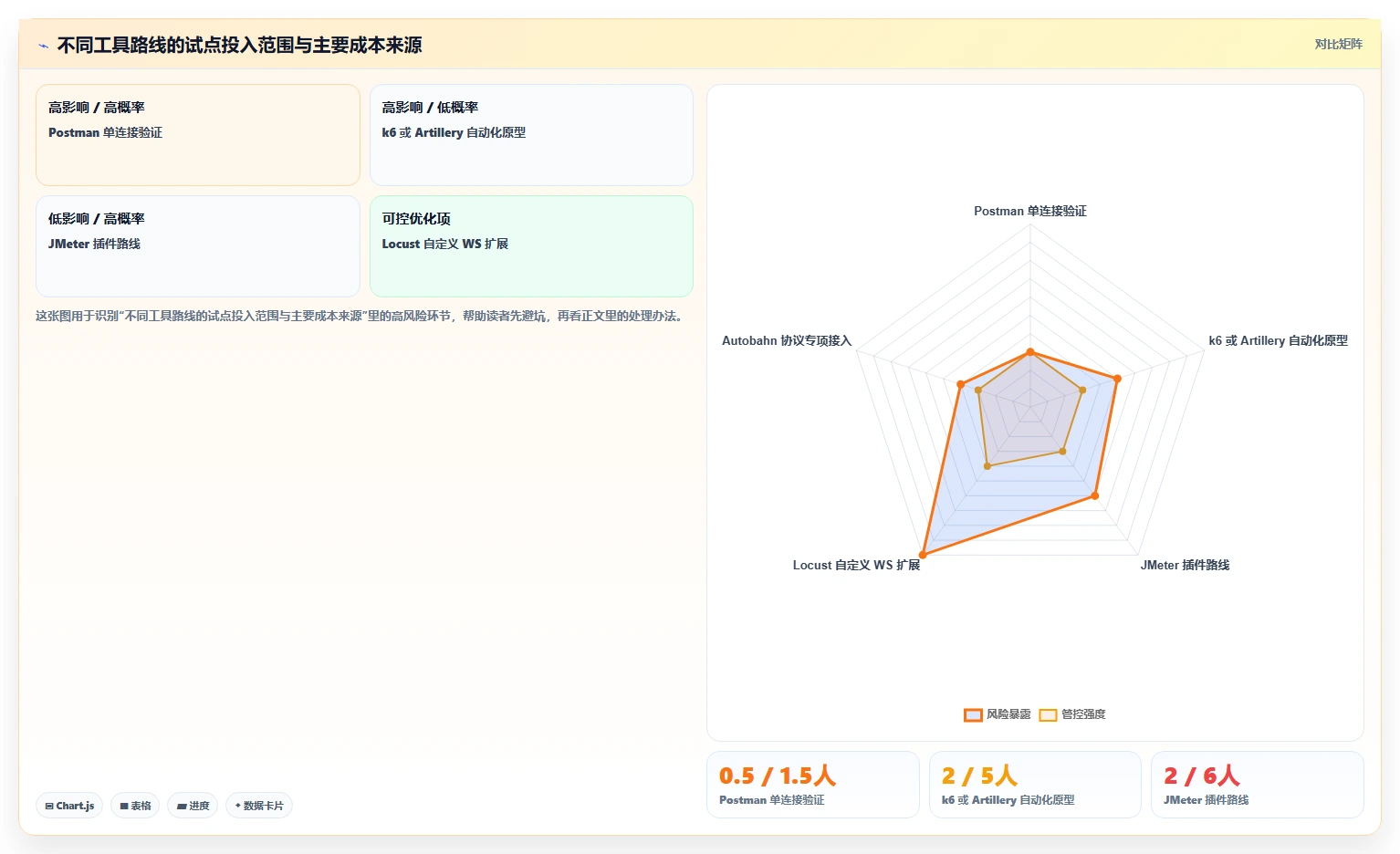The height and width of the screenshot is (854, 1400).
Task: Click the blue header icon beside the title
Action: click(43, 46)
